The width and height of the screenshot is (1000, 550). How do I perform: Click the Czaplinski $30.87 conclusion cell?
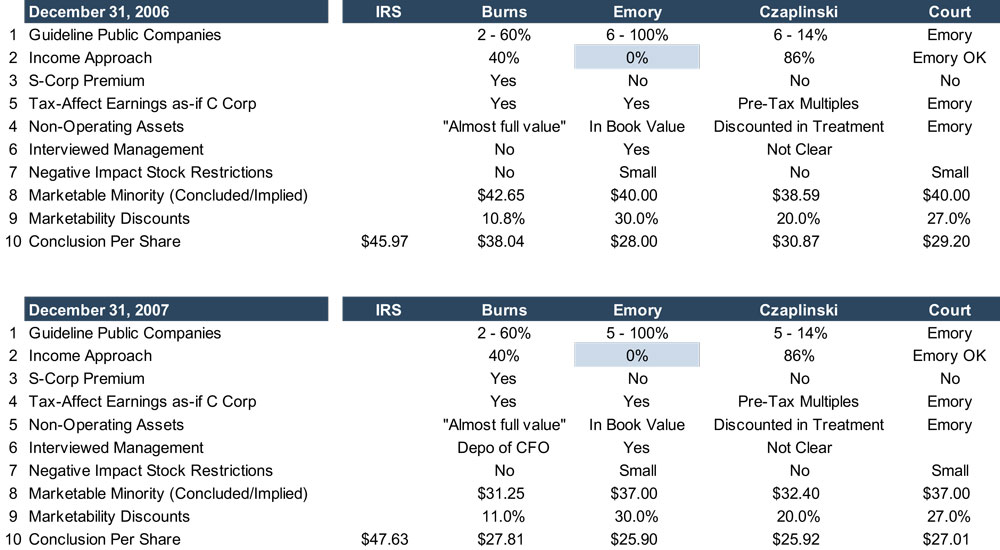[798, 241]
